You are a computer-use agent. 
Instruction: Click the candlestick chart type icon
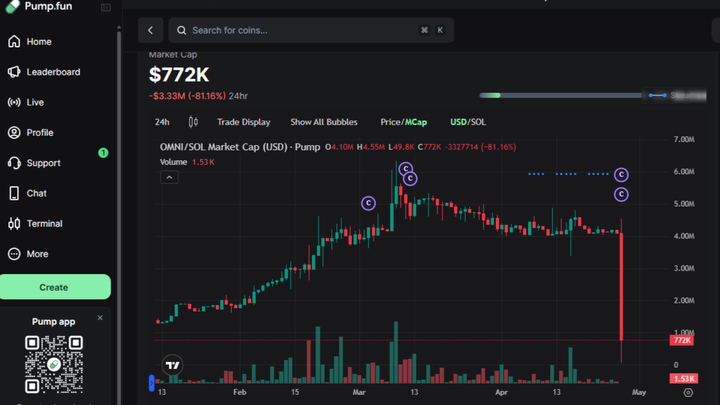(x=193, y=122)
